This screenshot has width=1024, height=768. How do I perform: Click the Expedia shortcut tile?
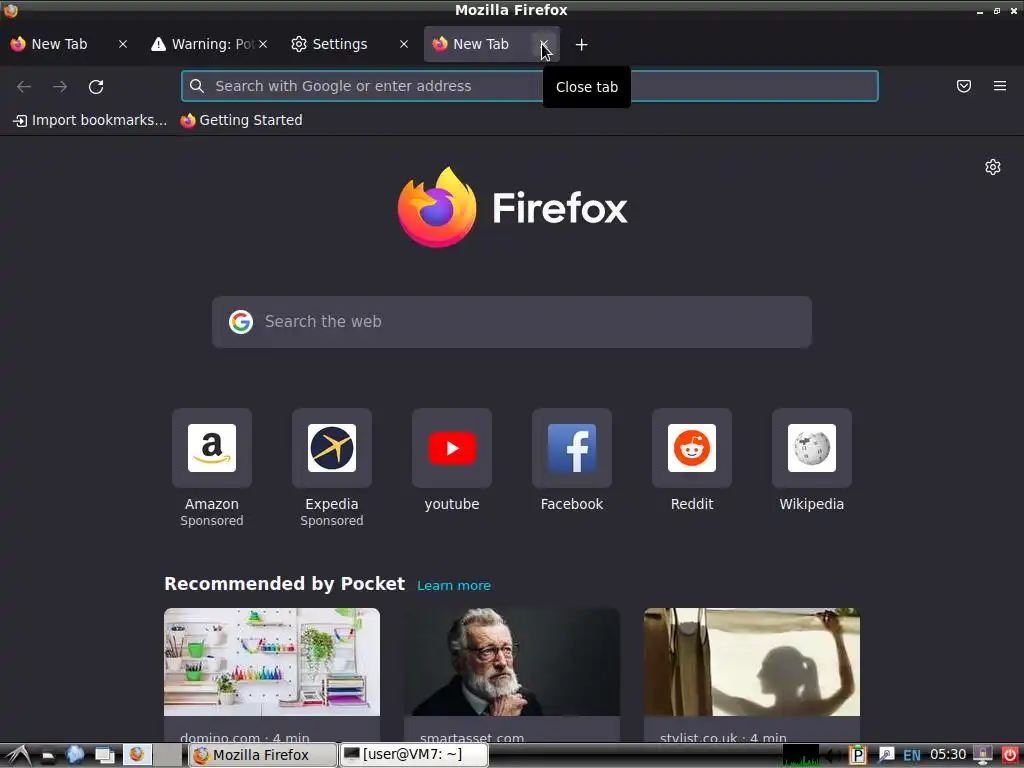coord(332,448)
